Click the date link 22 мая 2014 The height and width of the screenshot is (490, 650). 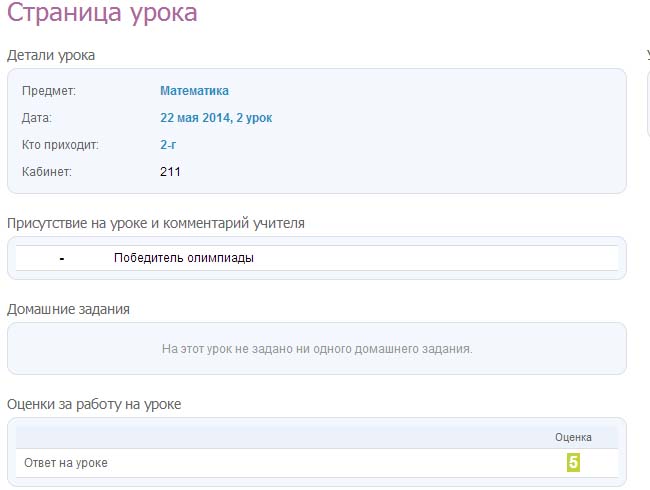click(x=216, y=118)
